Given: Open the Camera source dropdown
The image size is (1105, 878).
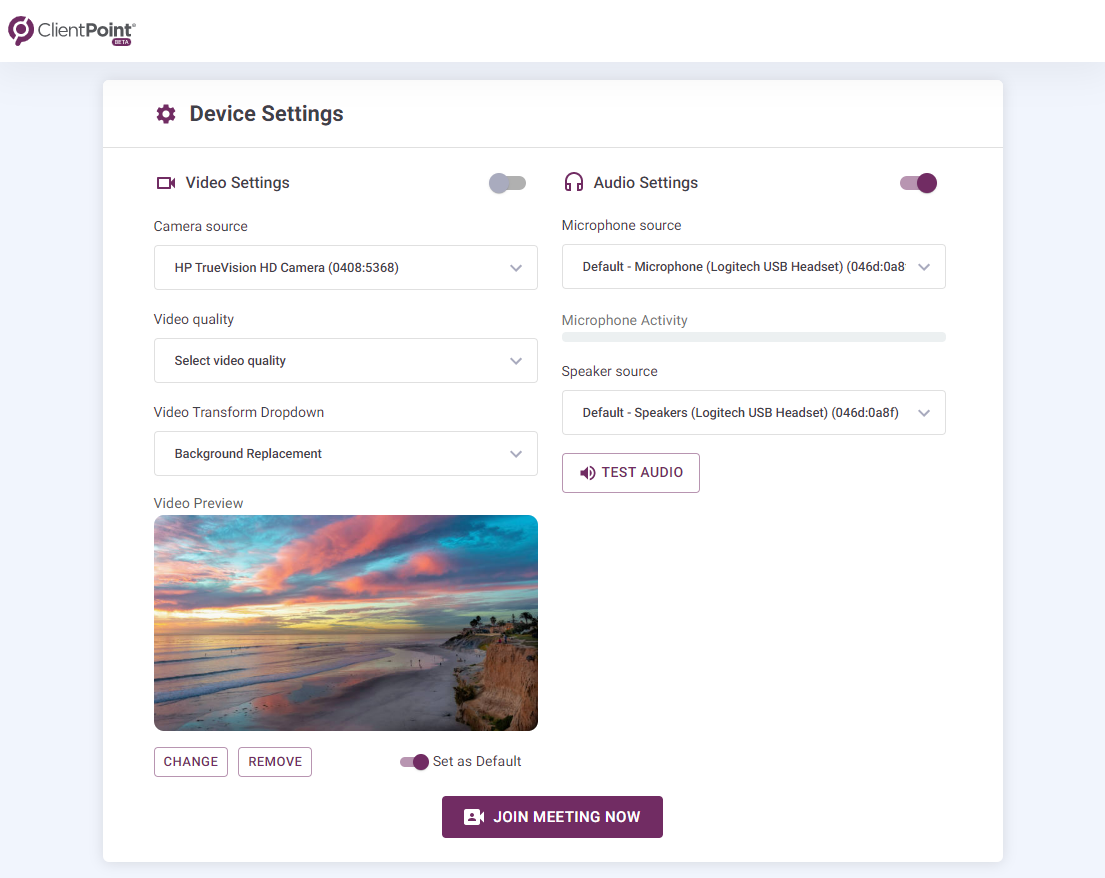Looking at the screenshot, I should click(x=345, y=268).
